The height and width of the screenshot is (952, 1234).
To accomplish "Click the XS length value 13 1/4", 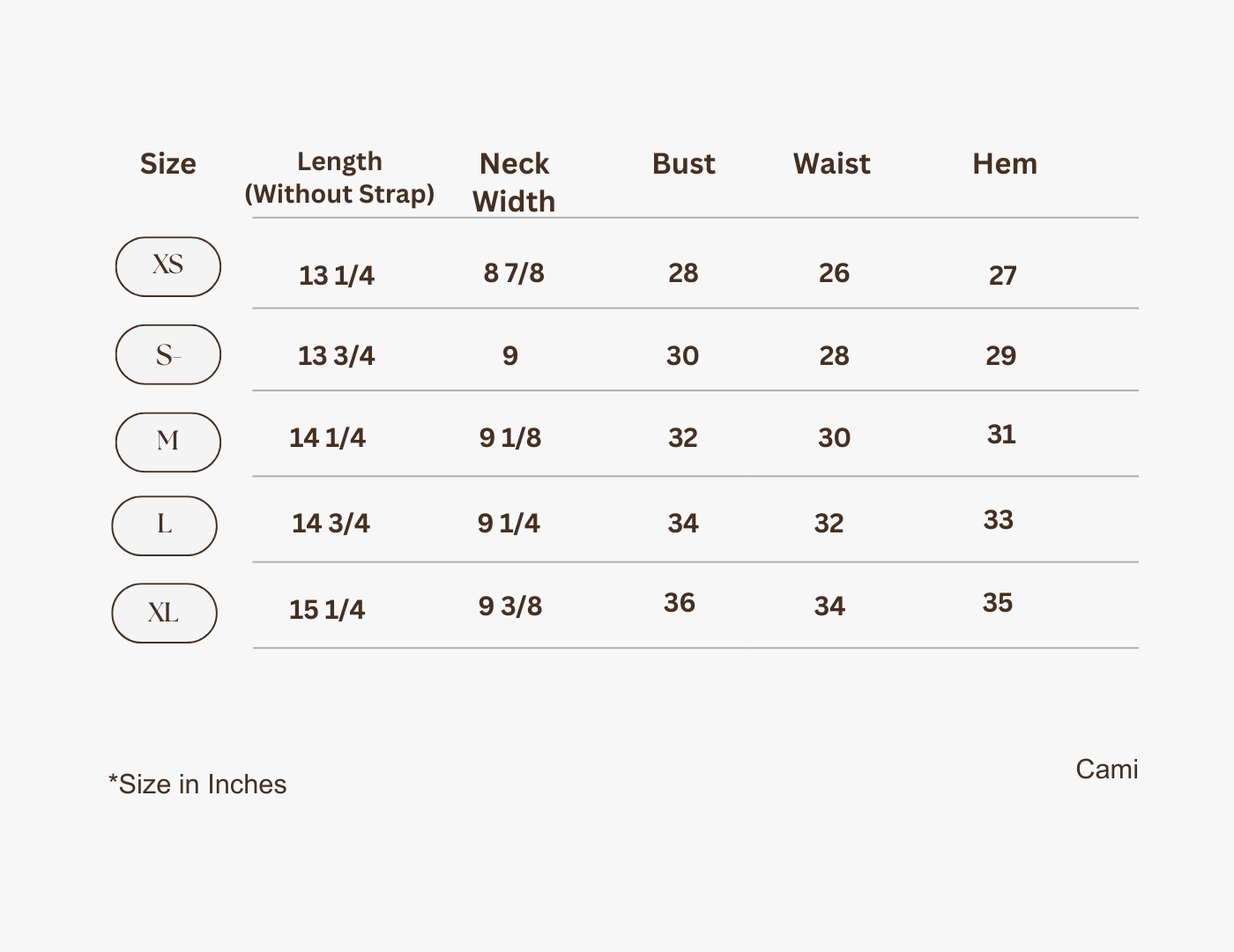I will (x=337, y=276).
